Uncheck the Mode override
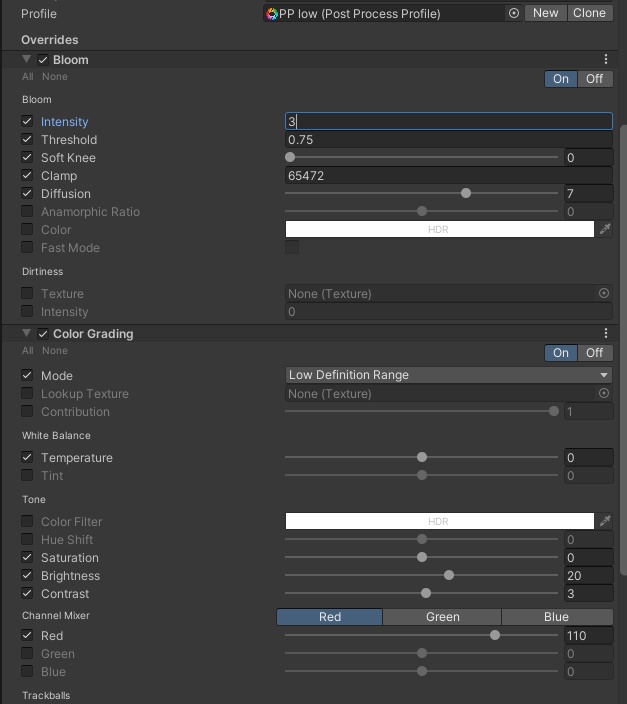627x704 pixels. coord(27,375)
